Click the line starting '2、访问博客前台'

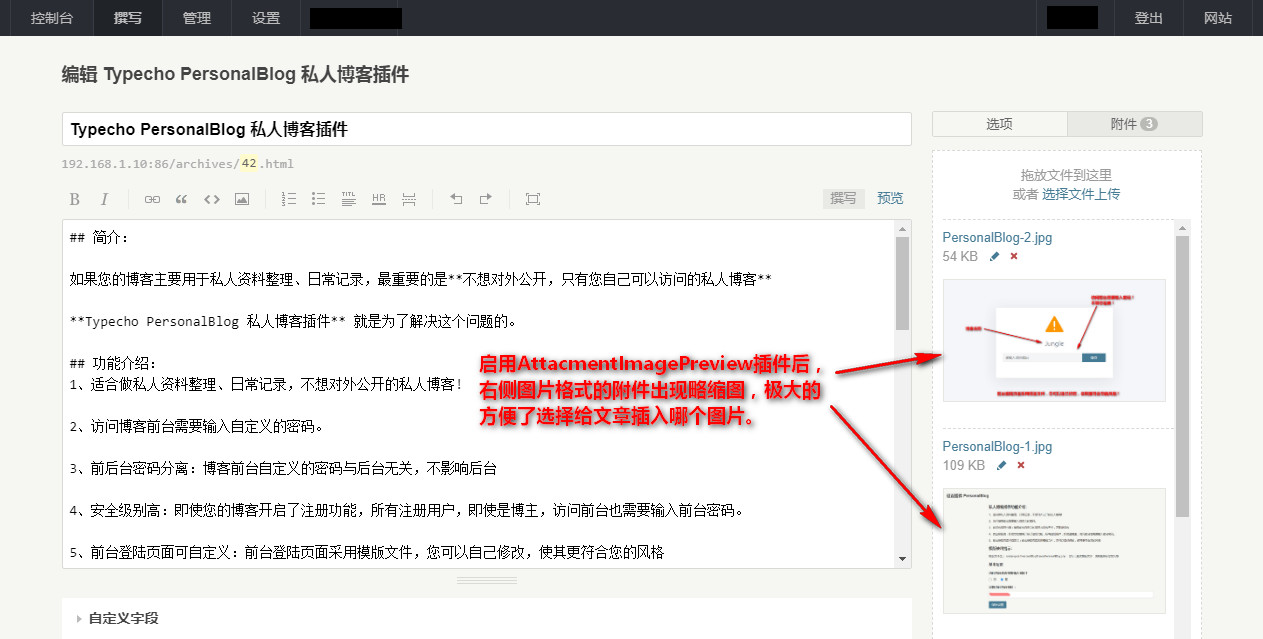point(197,426)
